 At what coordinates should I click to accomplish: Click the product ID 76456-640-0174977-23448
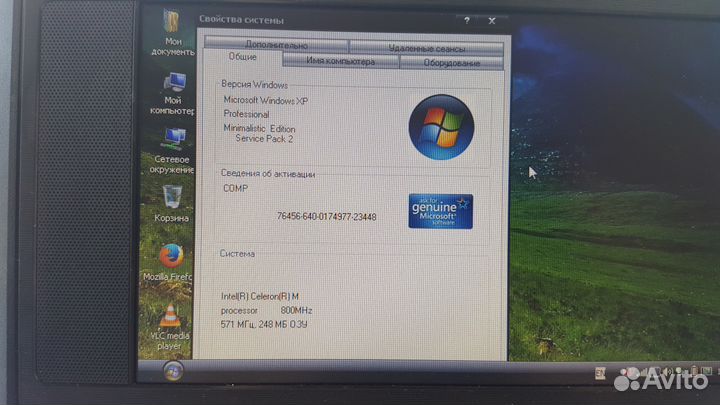pos(326,216)
